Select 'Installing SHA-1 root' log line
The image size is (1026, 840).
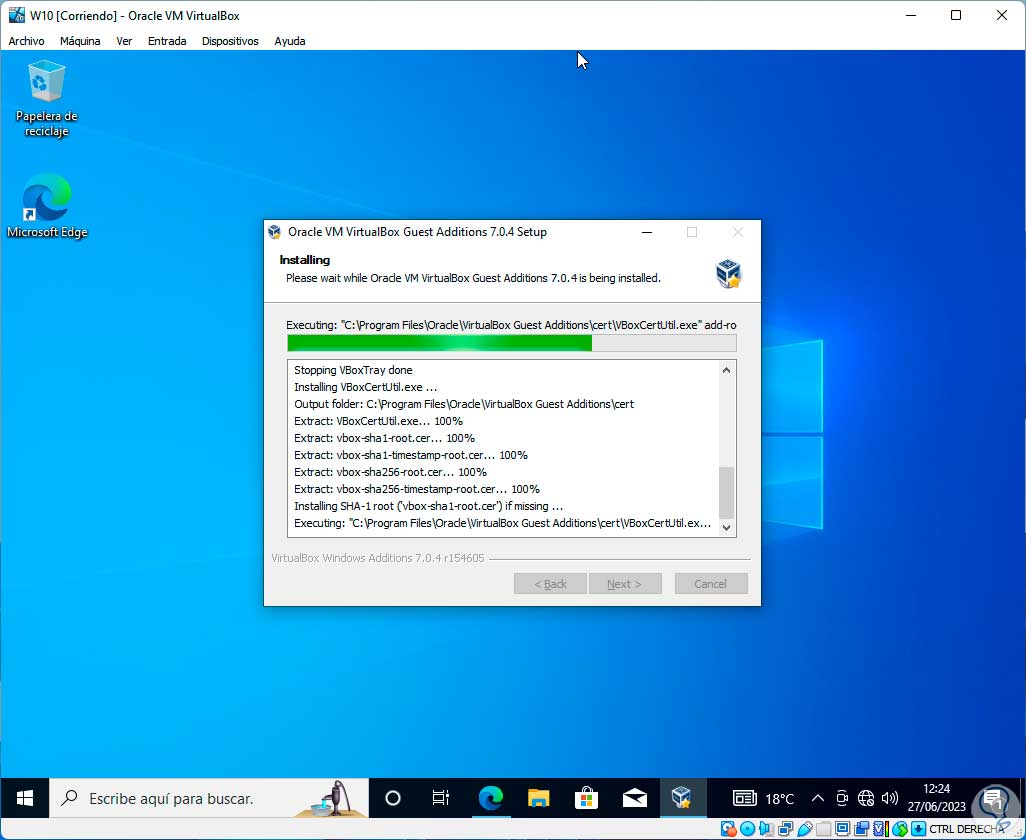click(429, 506)
